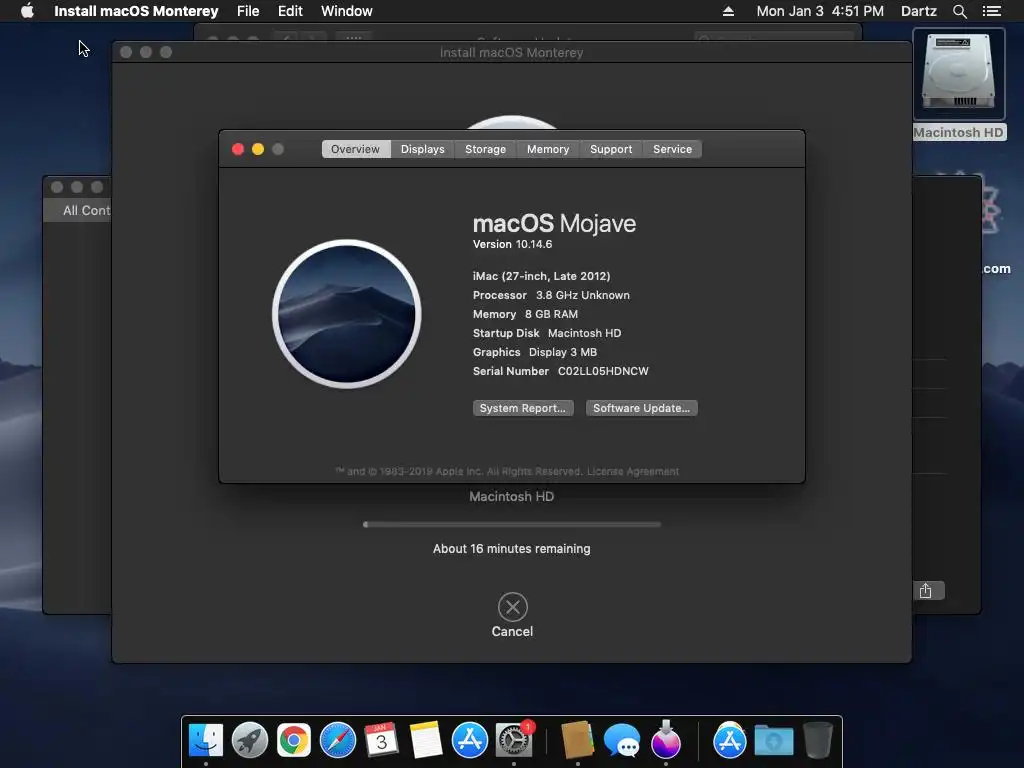1024x768 pixels.
Task: Click the System Report... button
Action: [x=523, y=408]
